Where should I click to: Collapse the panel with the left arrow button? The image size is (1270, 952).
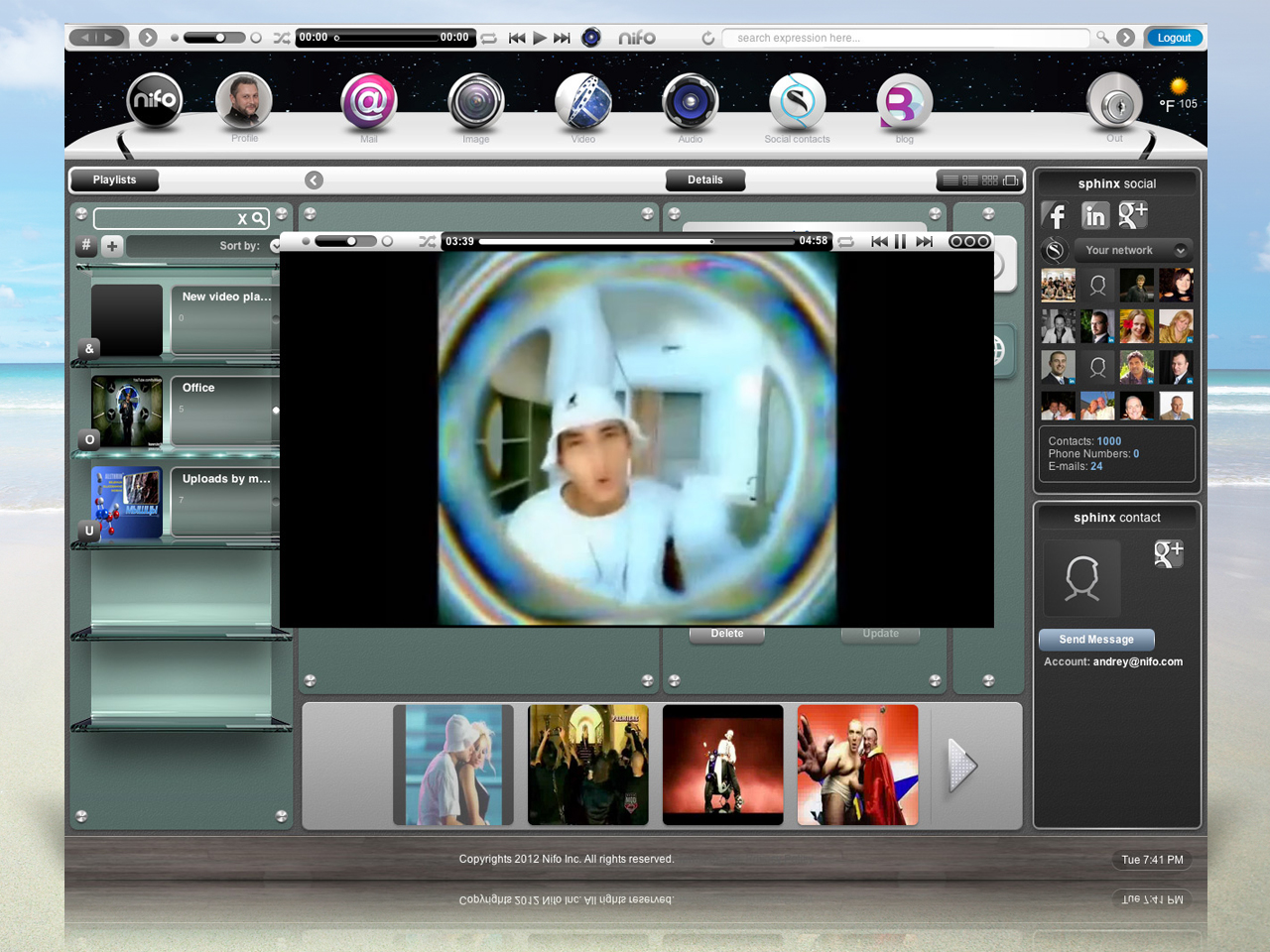314,179
